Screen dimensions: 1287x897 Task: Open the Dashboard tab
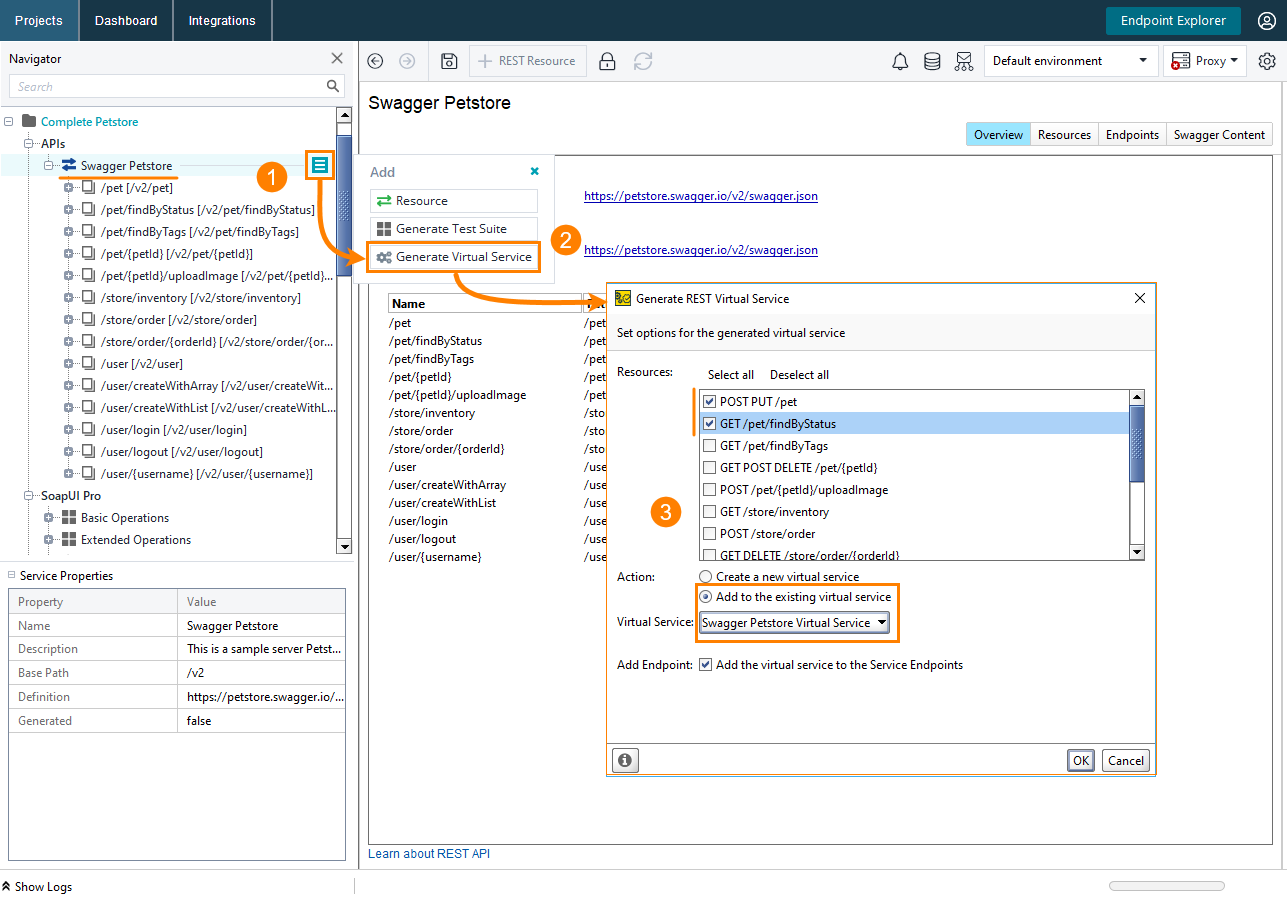126,20
